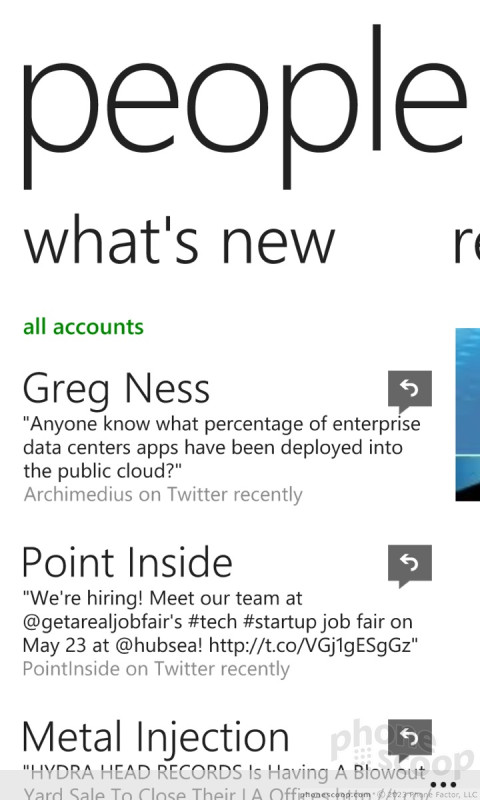Open Metal Injection's contact name
The width and height of the screenshot is (480, 800).
click(156, 737)
